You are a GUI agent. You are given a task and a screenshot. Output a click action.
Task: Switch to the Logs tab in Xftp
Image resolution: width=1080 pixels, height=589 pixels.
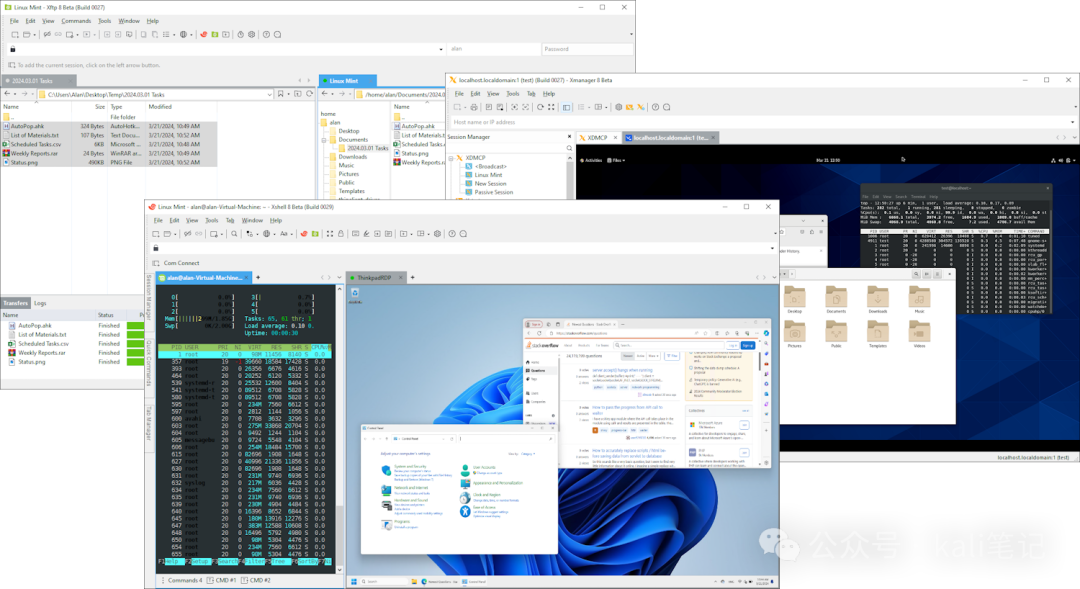click(41, 303)
